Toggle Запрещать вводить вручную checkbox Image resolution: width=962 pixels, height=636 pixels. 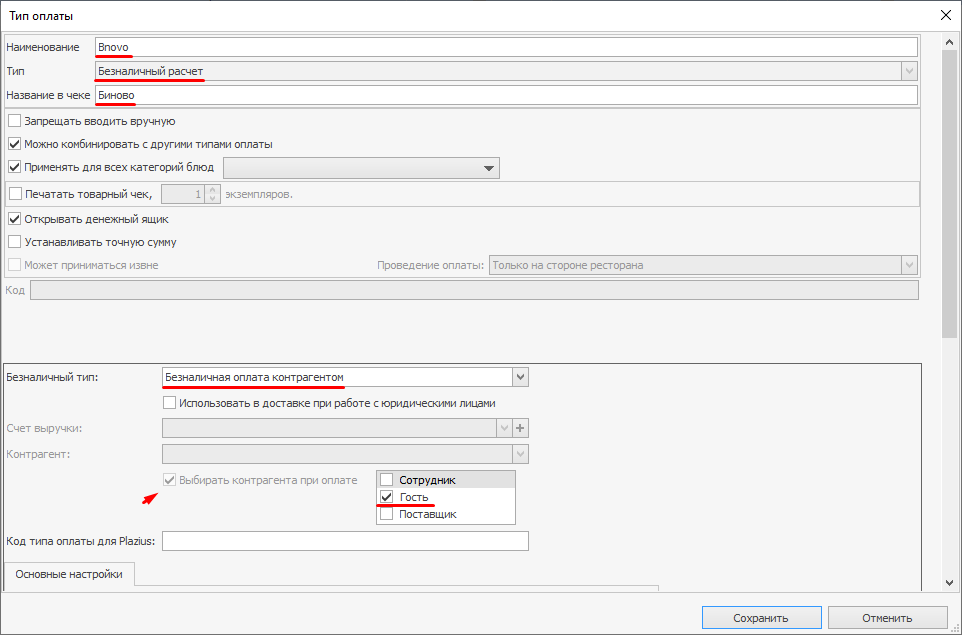pyautogui.click(x=15, y=121)
